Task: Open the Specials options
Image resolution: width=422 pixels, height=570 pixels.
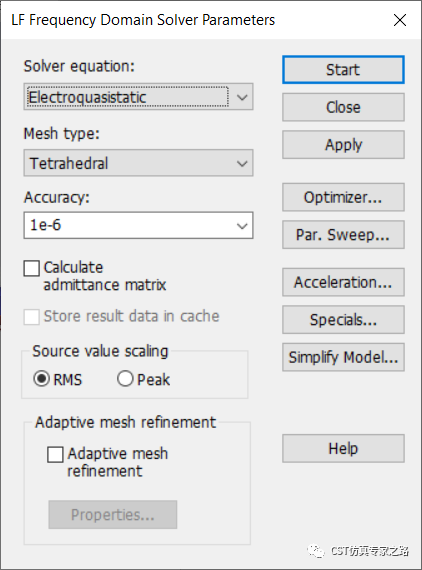Action: click(x=343, y=320)
